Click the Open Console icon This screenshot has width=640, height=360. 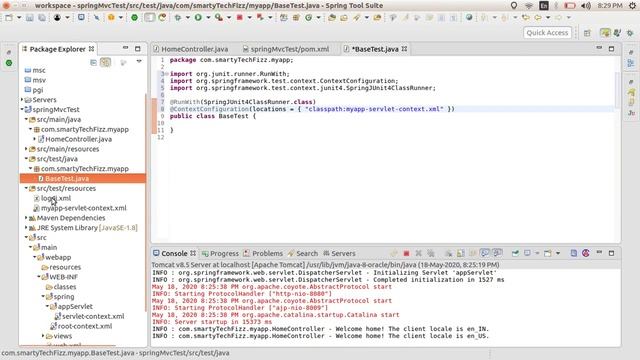click(548, 253)
